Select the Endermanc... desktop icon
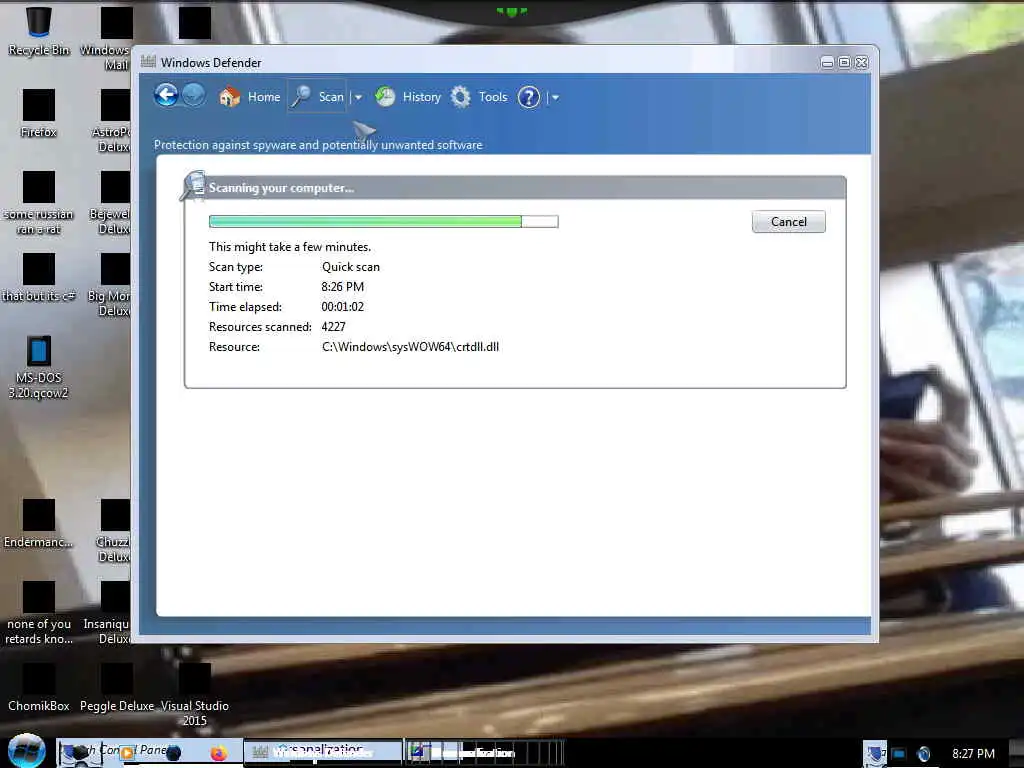The height and width of the screenshot is (768, 1024). [x=39, y=524]
